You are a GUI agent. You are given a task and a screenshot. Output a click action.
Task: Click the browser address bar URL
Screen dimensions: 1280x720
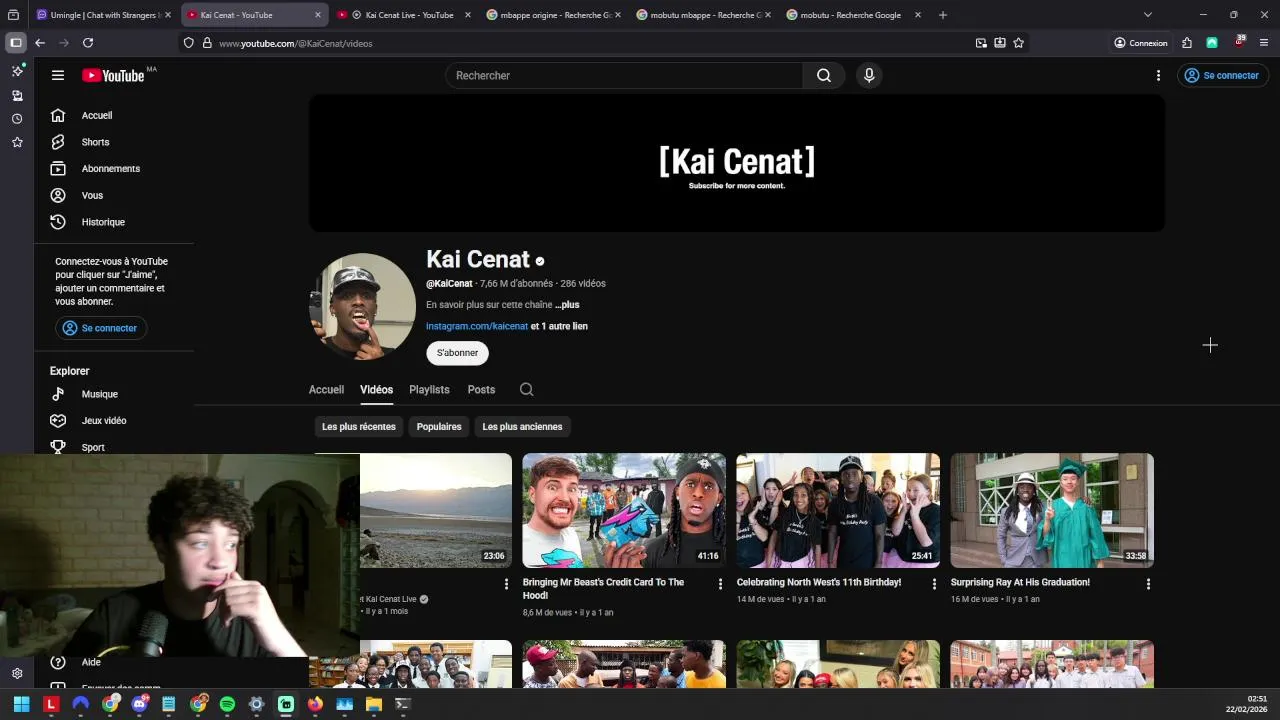point(296,43)
